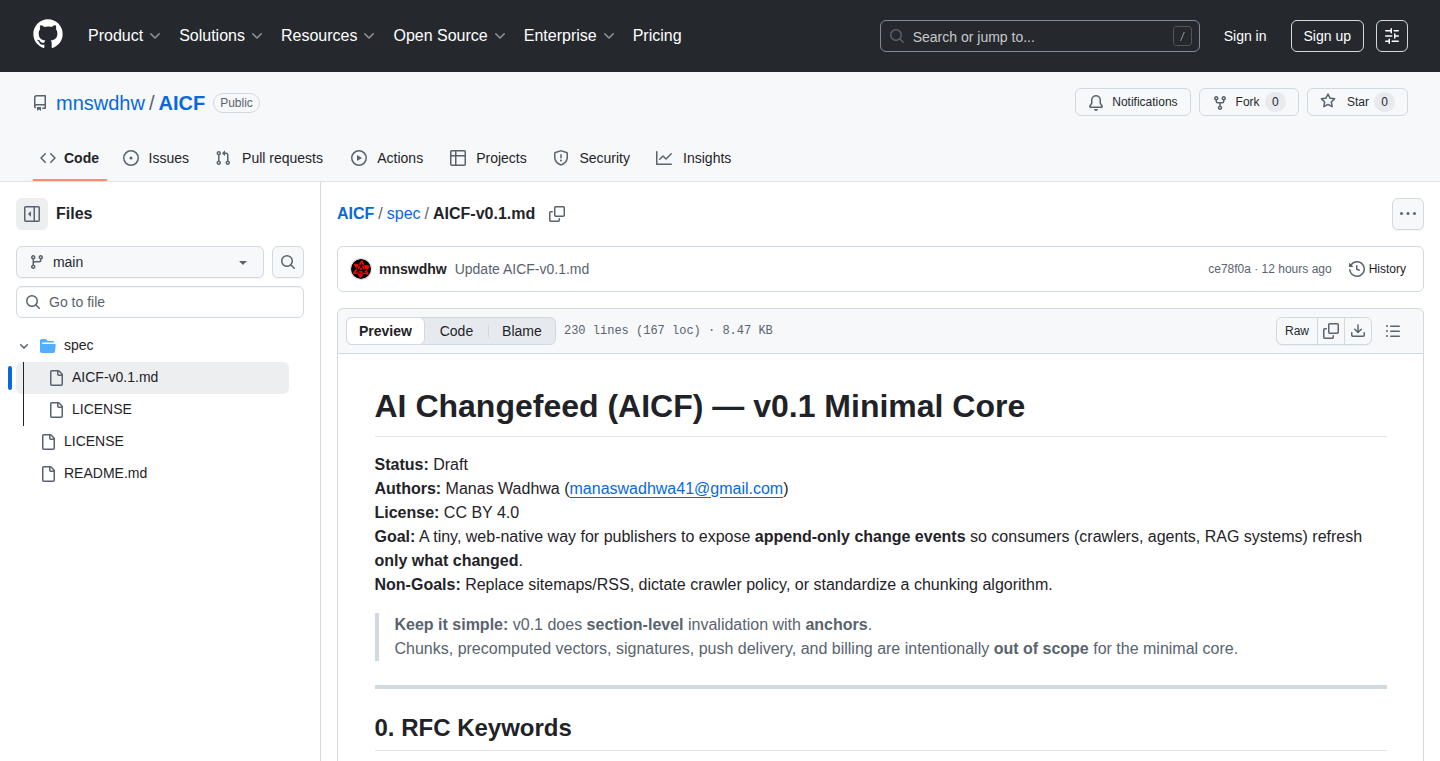The width and height of the screenshot is (1440, 761).
Task: Click the AI Changefeed main heading
Action: 700,406
